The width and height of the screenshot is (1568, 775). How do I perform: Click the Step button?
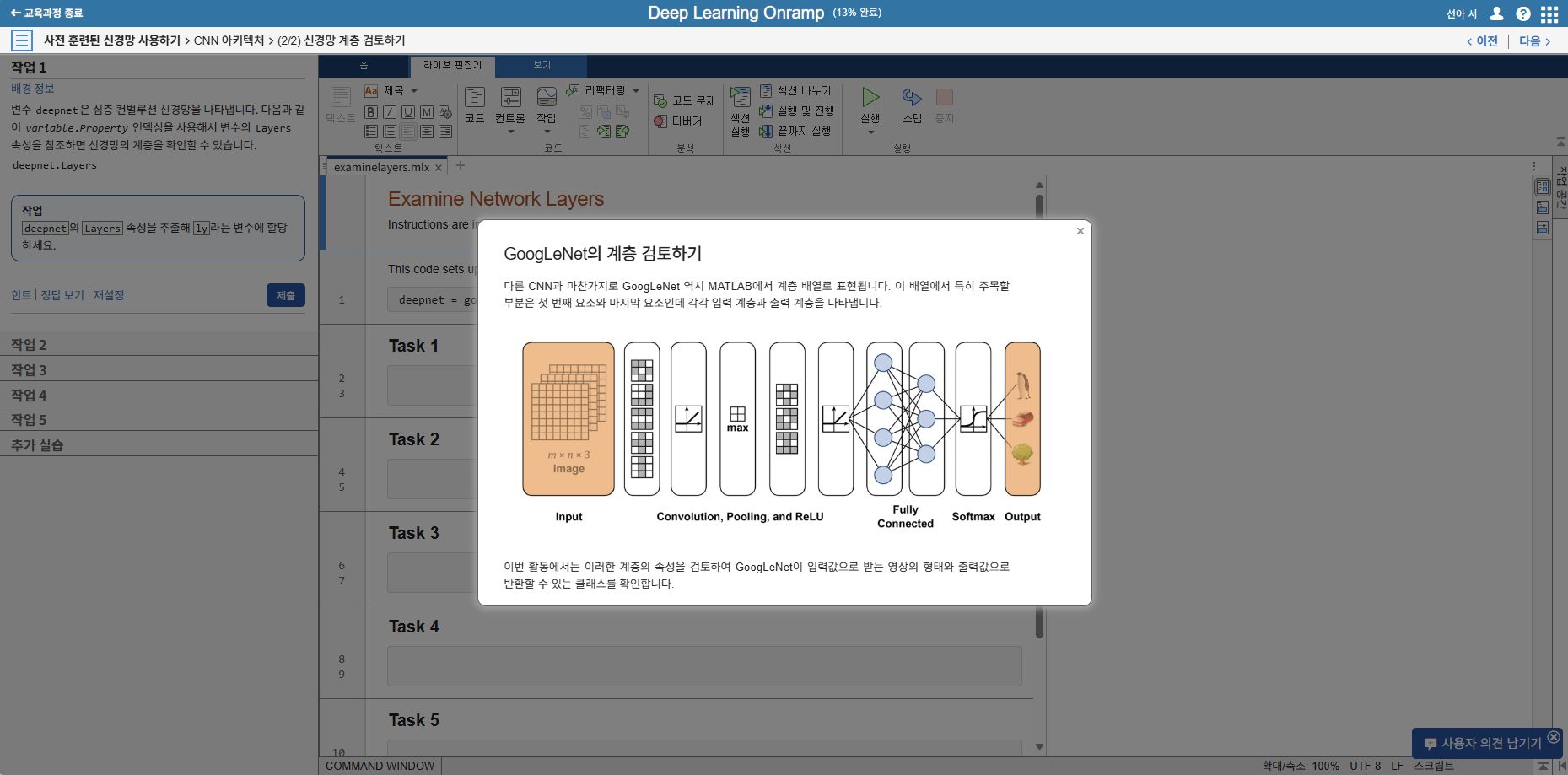[912, 105]
